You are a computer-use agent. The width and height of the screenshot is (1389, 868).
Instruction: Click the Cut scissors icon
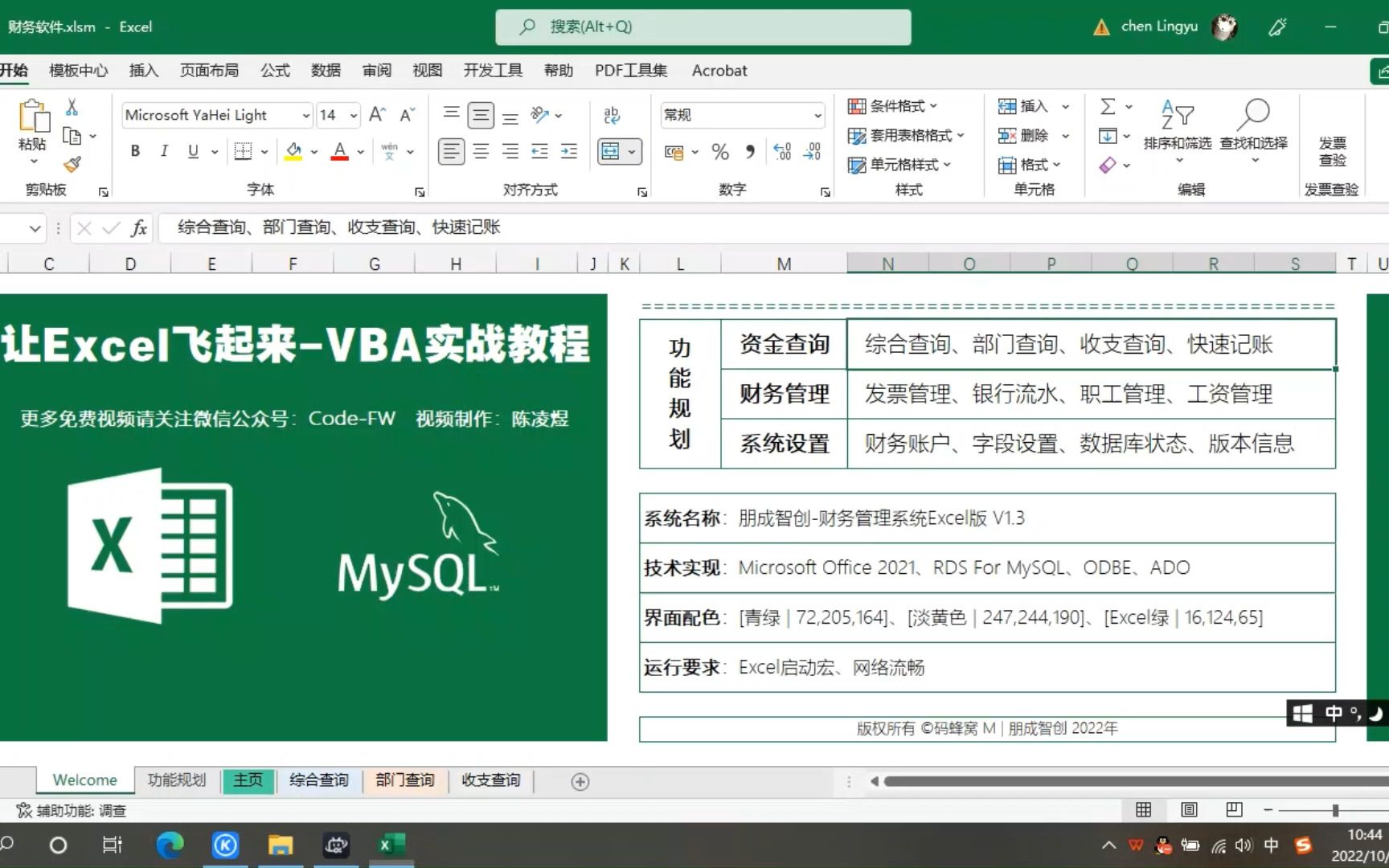coord(72,107)
